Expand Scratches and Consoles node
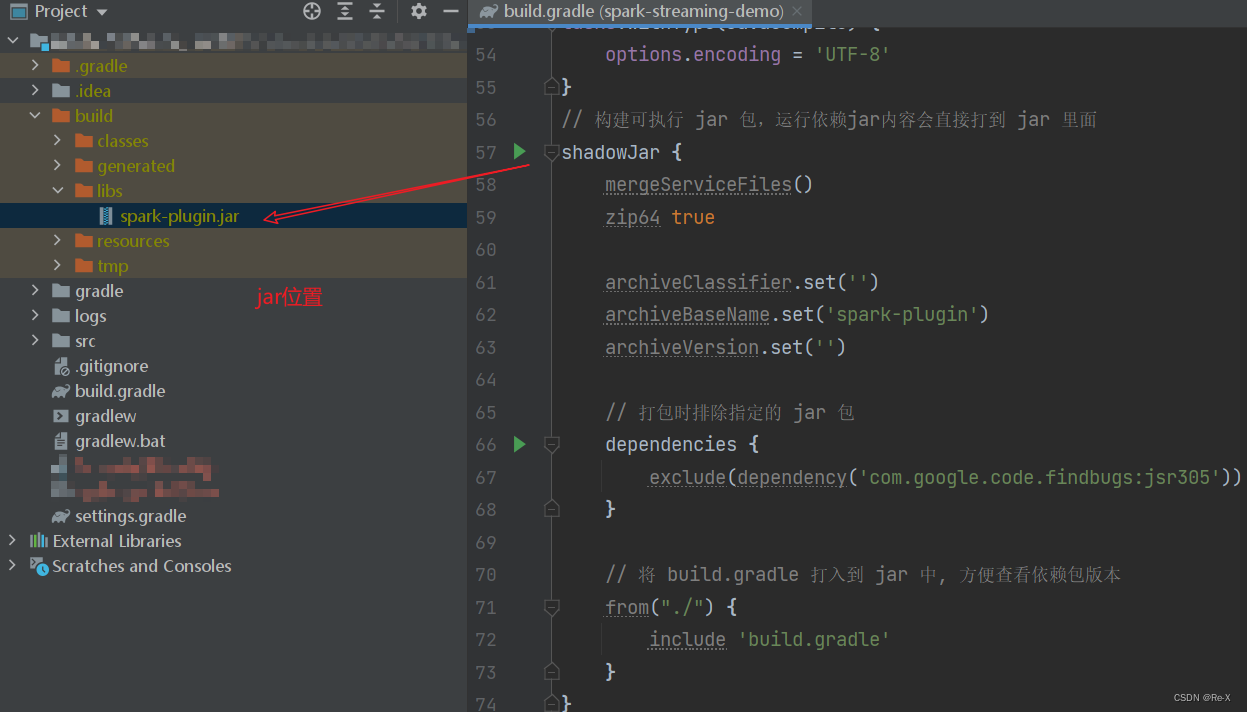The width and height of the screenshot is (1247, 712). (12, 566)
